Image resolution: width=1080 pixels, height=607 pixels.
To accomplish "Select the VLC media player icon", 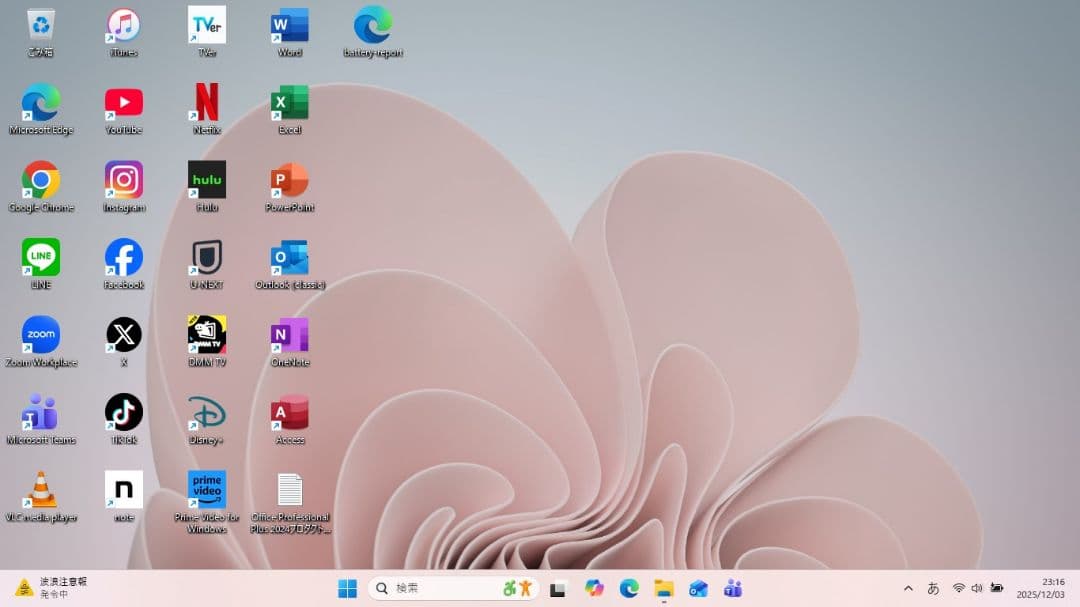I will click(x=41, y=490).
